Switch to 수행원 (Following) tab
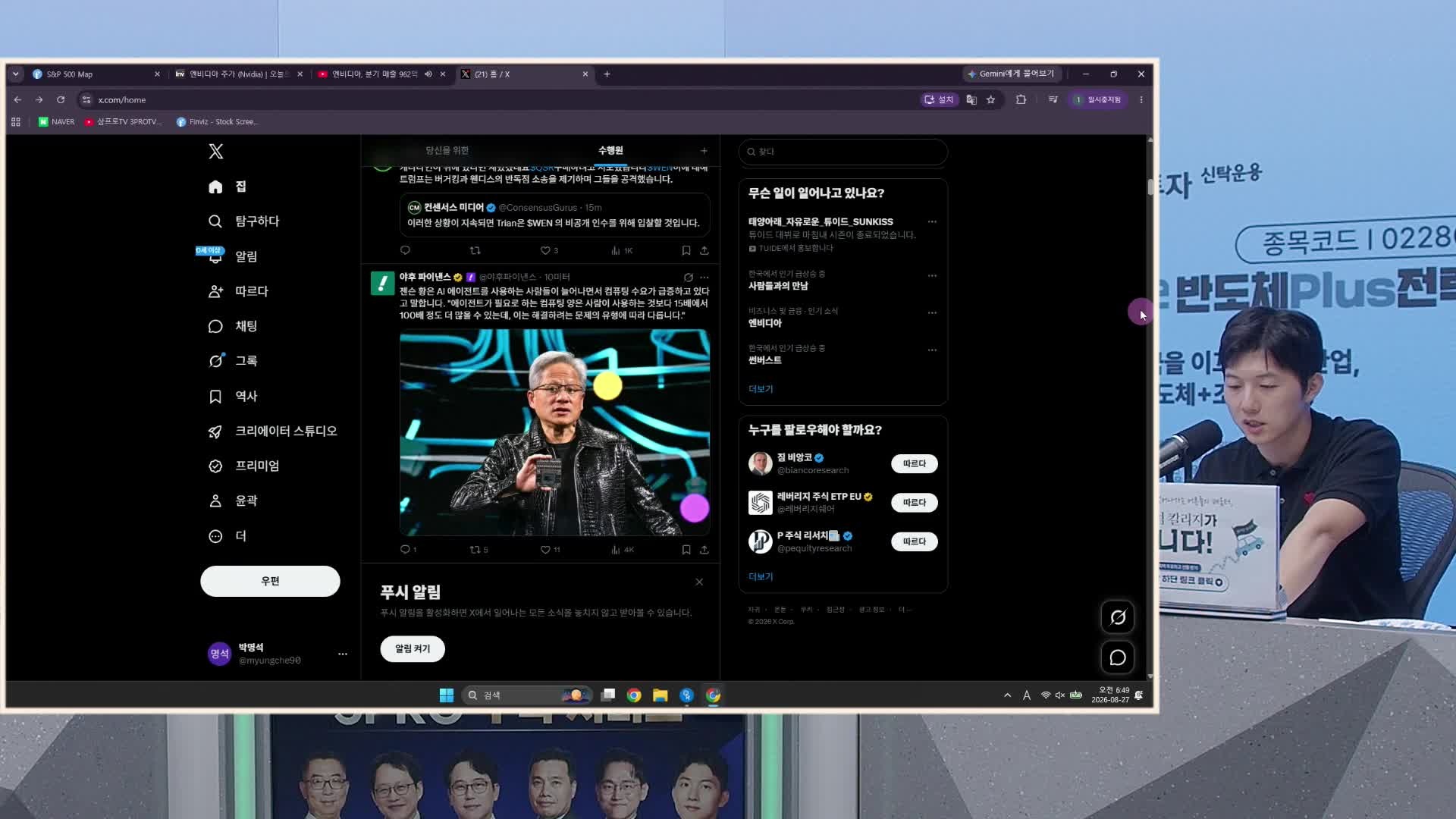Image resolution: width=1456 pixels, height=819 pixels. tap(610, 150)
